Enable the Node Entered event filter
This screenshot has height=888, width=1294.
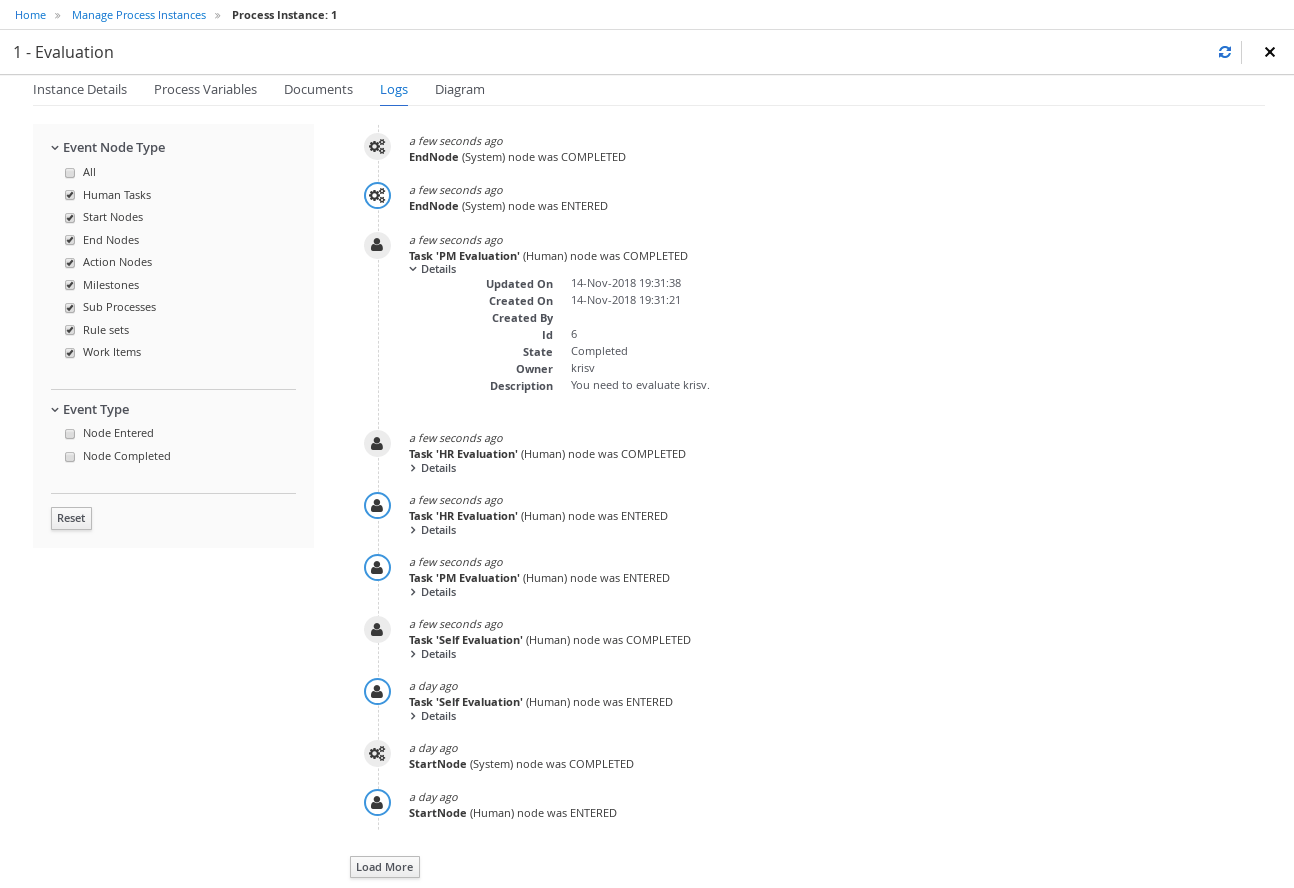pyautogui.click(x=70, y=434)
